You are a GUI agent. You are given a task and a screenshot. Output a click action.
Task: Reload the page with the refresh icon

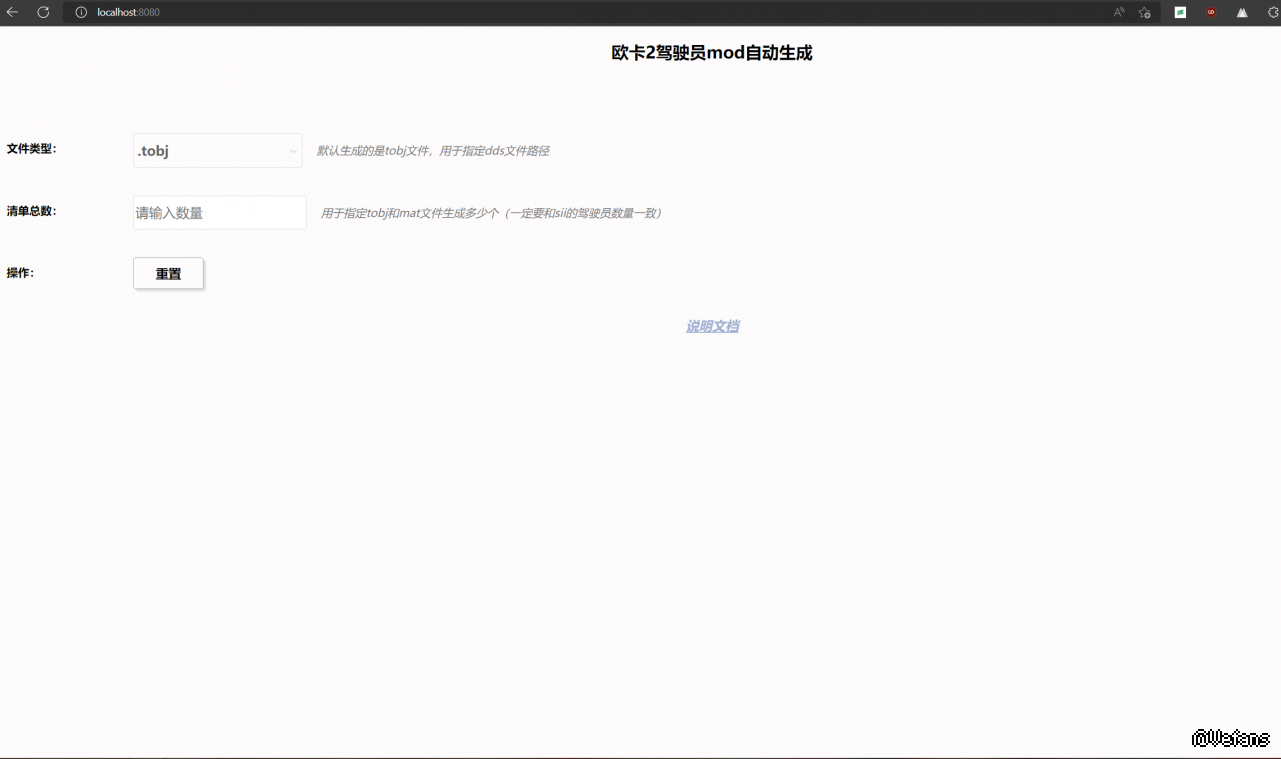[43, 12]
